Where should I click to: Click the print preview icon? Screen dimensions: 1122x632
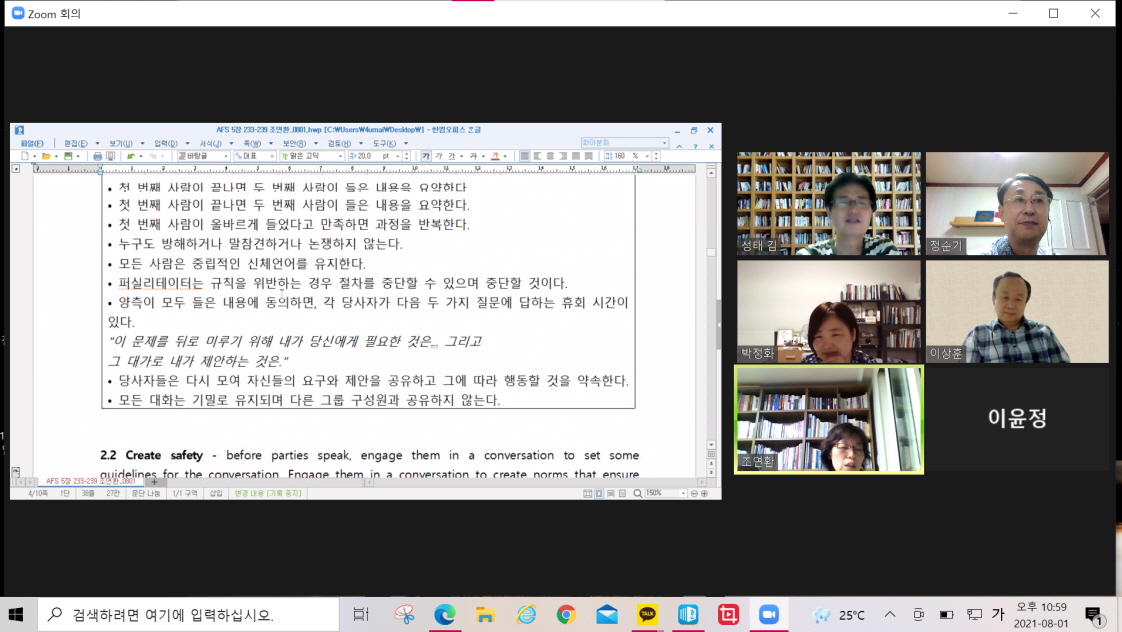[x=109, y=156]
